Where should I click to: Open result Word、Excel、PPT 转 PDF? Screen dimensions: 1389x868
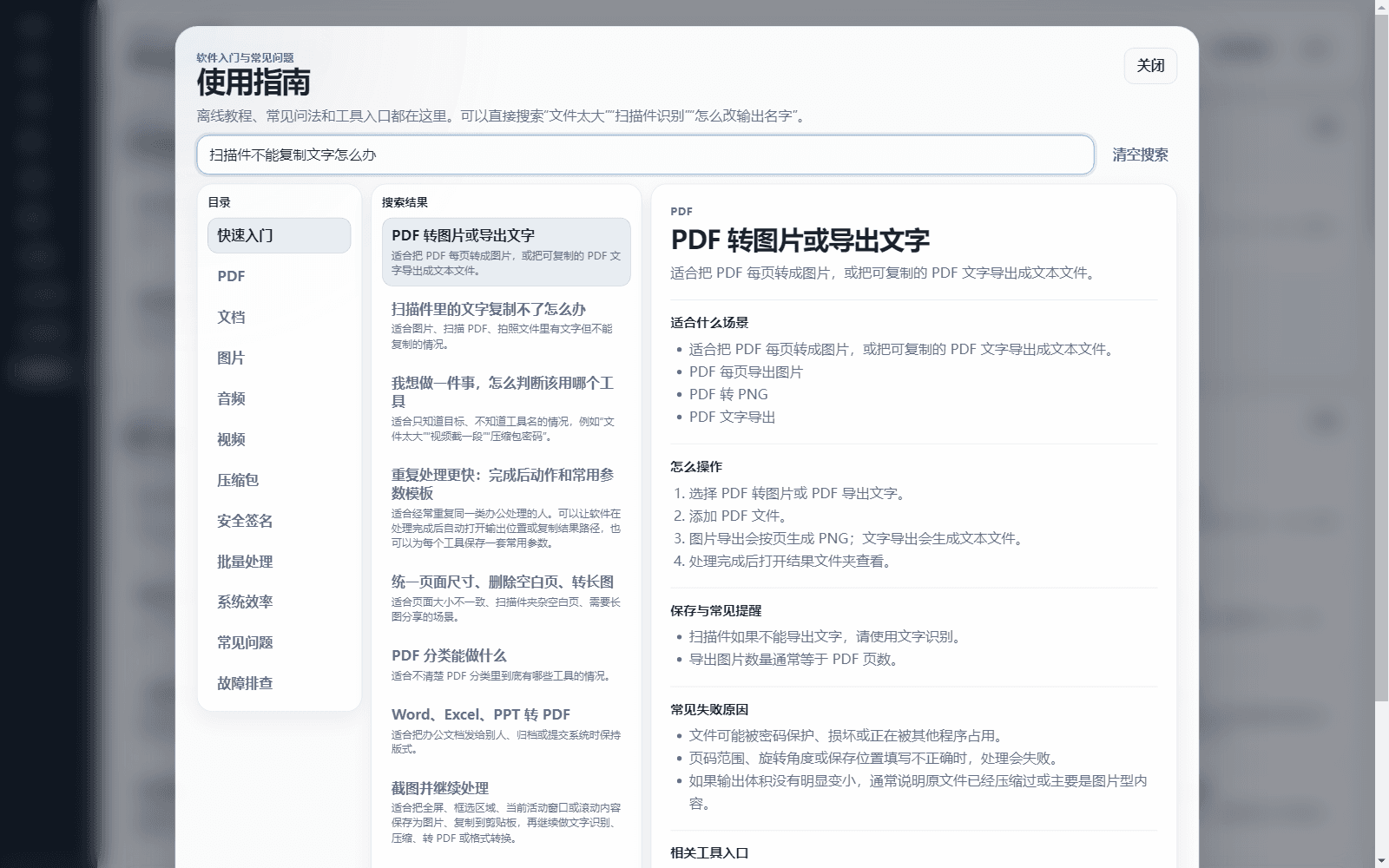[x=506, y=731]
